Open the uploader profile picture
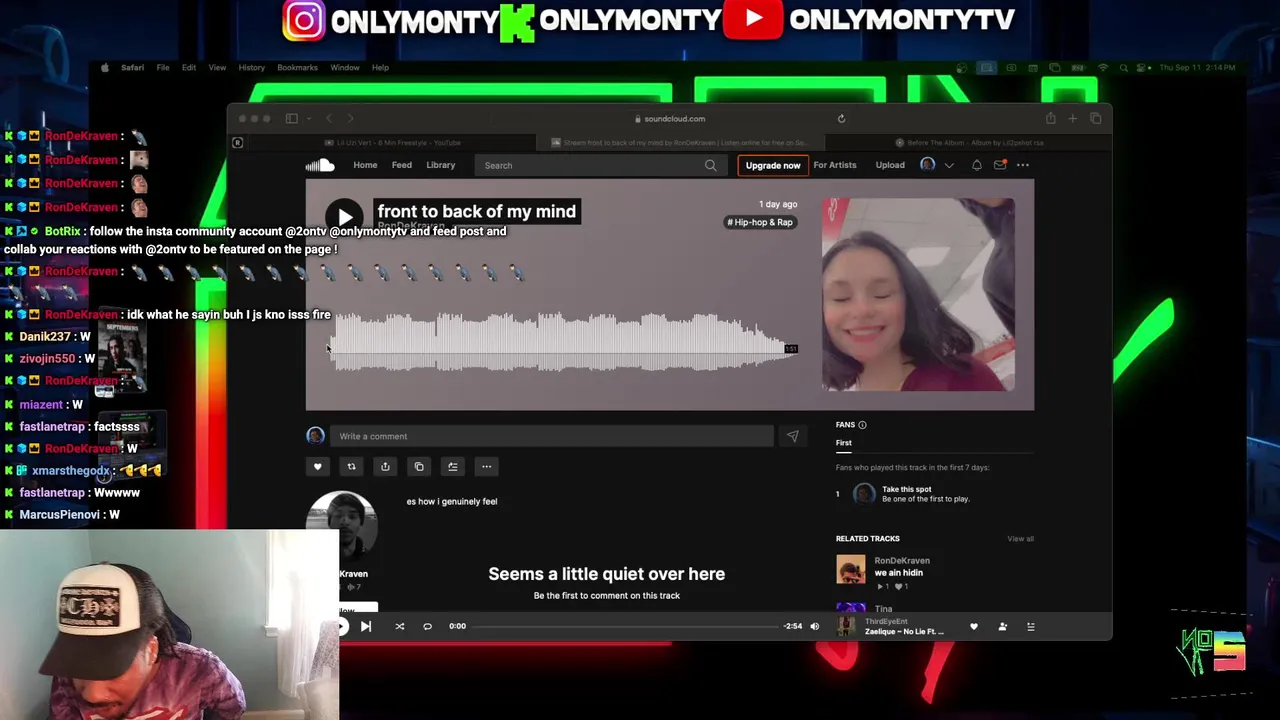Viewport: 1280px width, 720px height. 344,525
